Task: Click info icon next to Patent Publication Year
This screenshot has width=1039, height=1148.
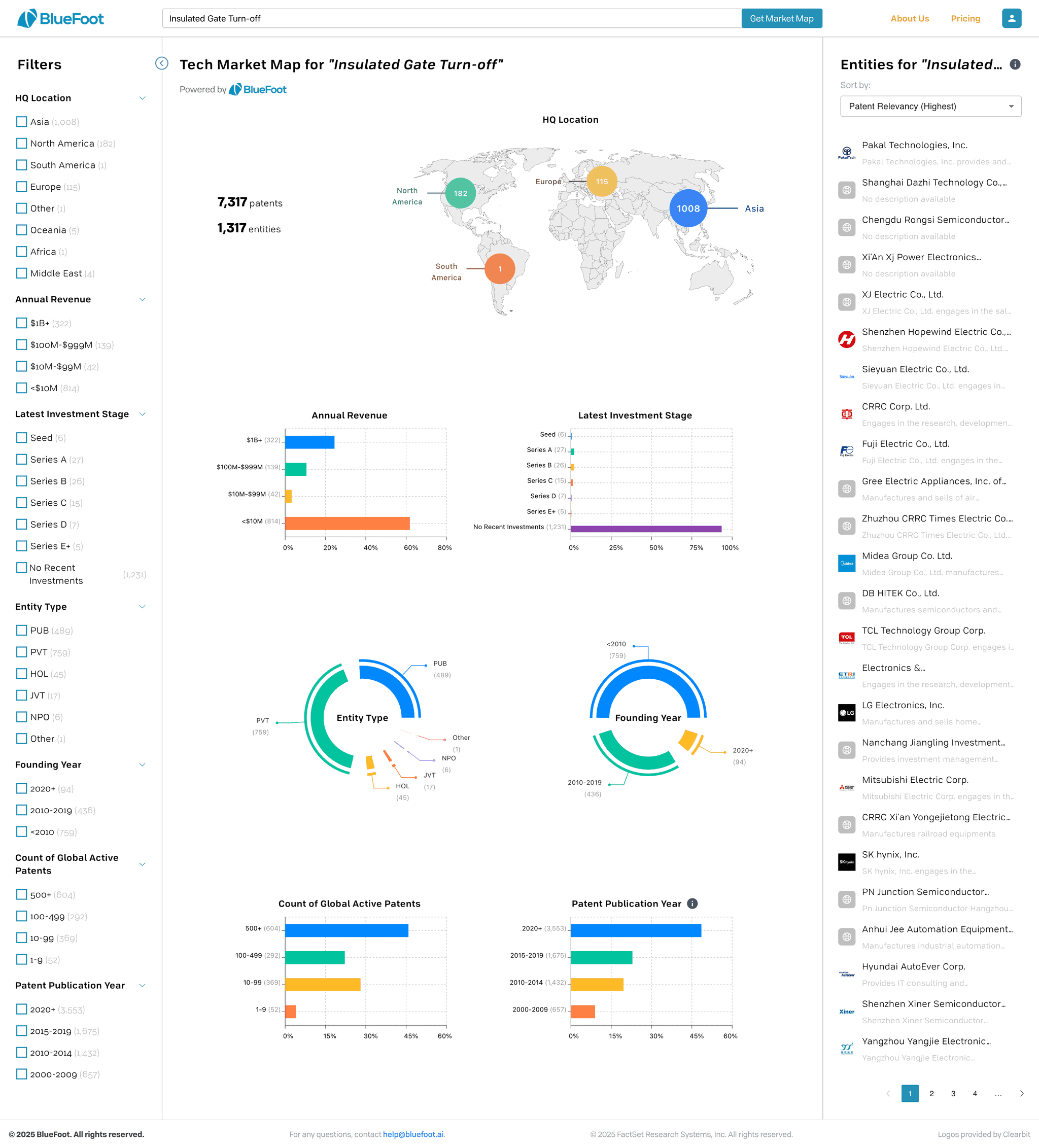Action: [x=692, y=903]
